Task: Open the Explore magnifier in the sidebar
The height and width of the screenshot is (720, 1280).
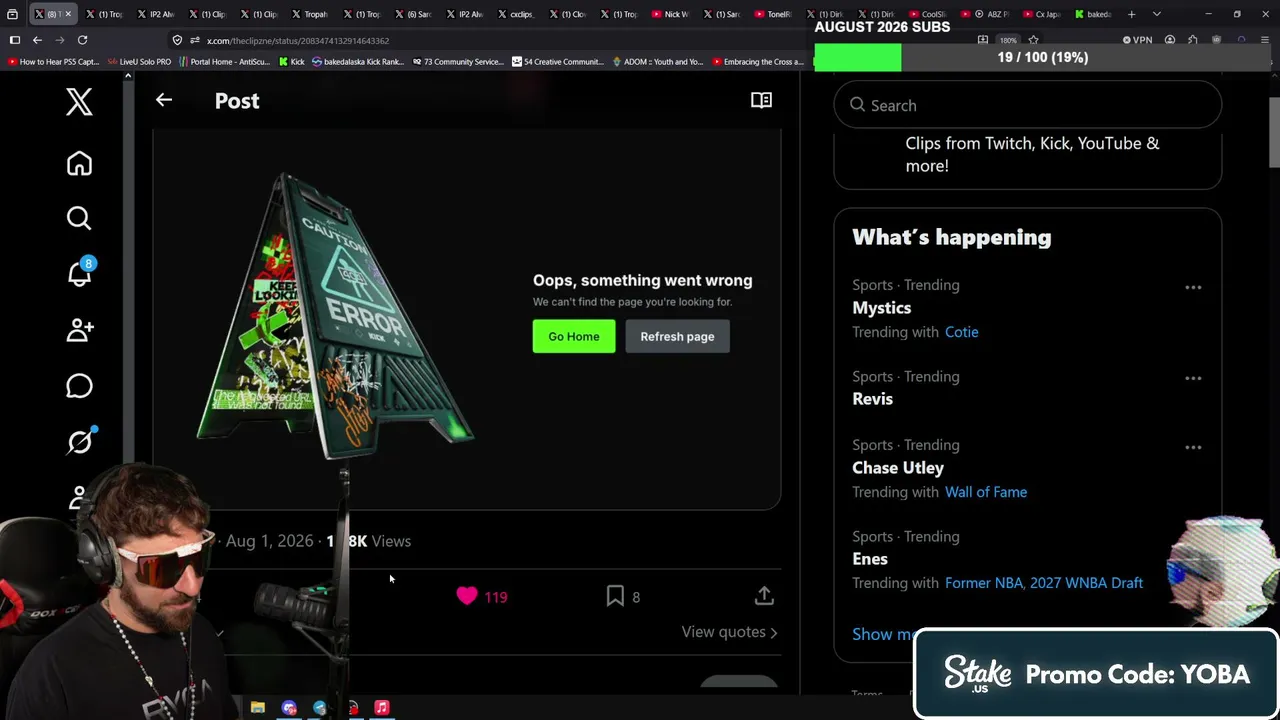Action: tap(79, 218)
